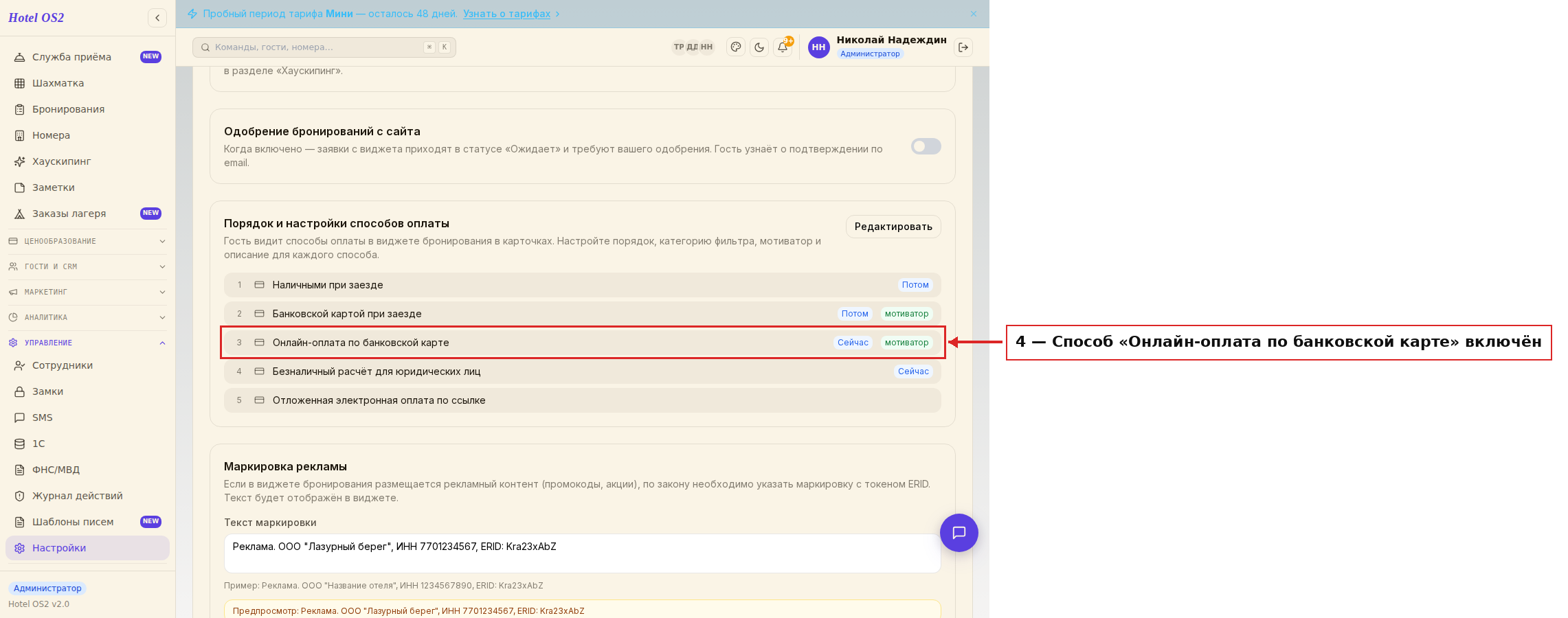Viewport: 1568px width, 618px height.
Task: Open the Узнать о тарифах link
Action: click(506, 14)
